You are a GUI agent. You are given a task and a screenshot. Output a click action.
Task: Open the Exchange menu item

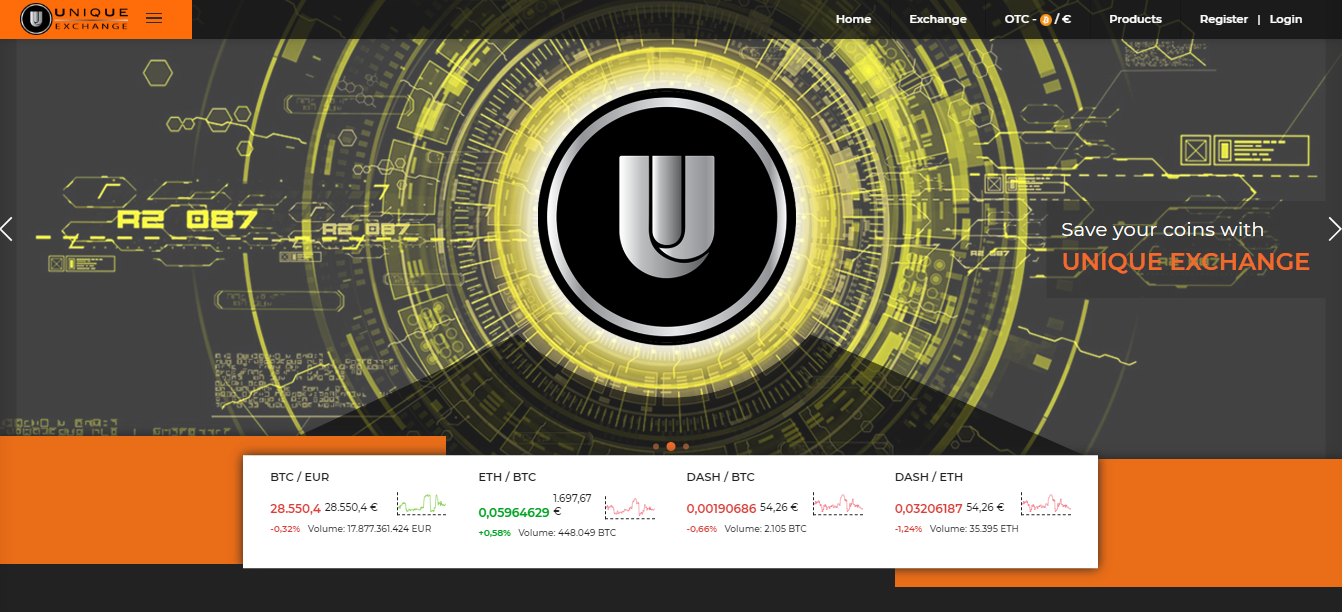(938, 19)
